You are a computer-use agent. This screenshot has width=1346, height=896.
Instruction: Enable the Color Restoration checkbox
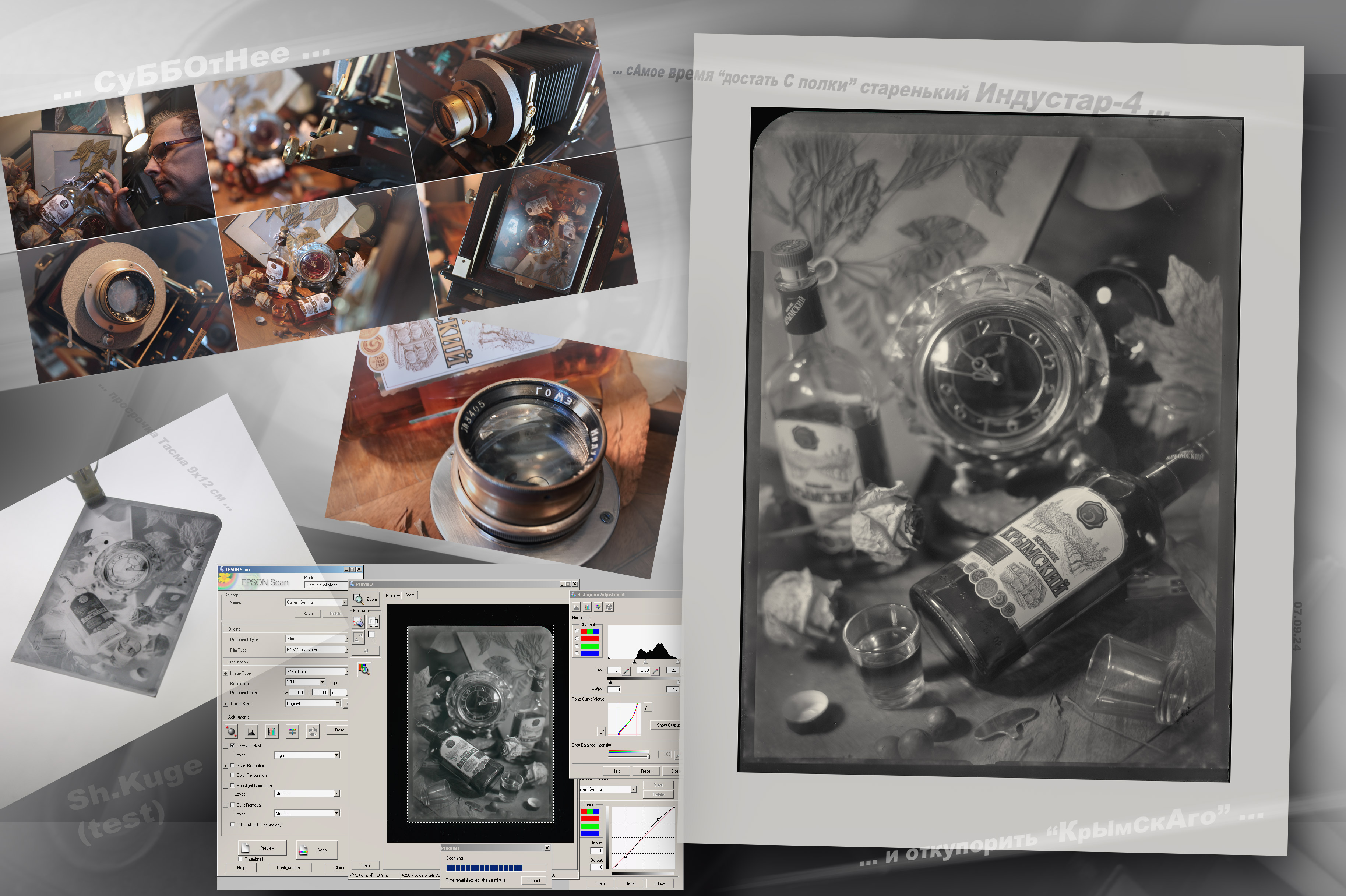(233, 775)
